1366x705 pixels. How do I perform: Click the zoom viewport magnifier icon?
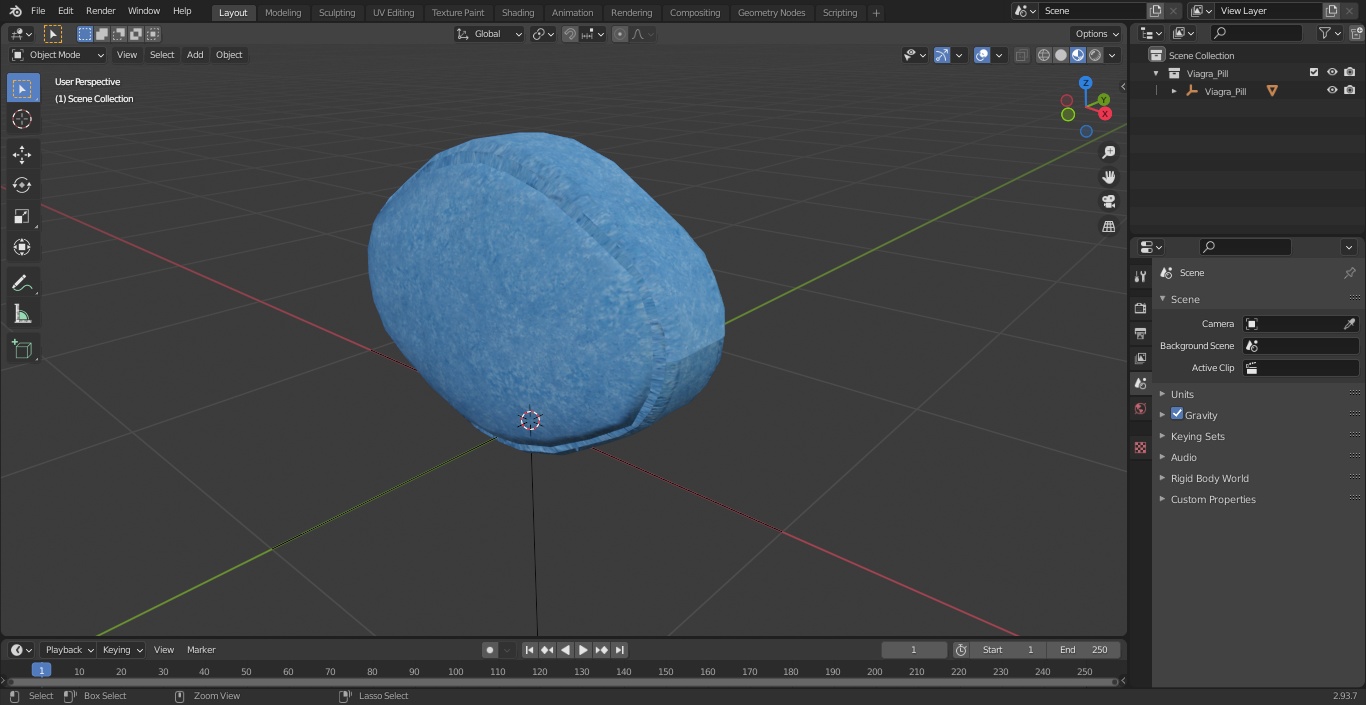[1108, 152]
